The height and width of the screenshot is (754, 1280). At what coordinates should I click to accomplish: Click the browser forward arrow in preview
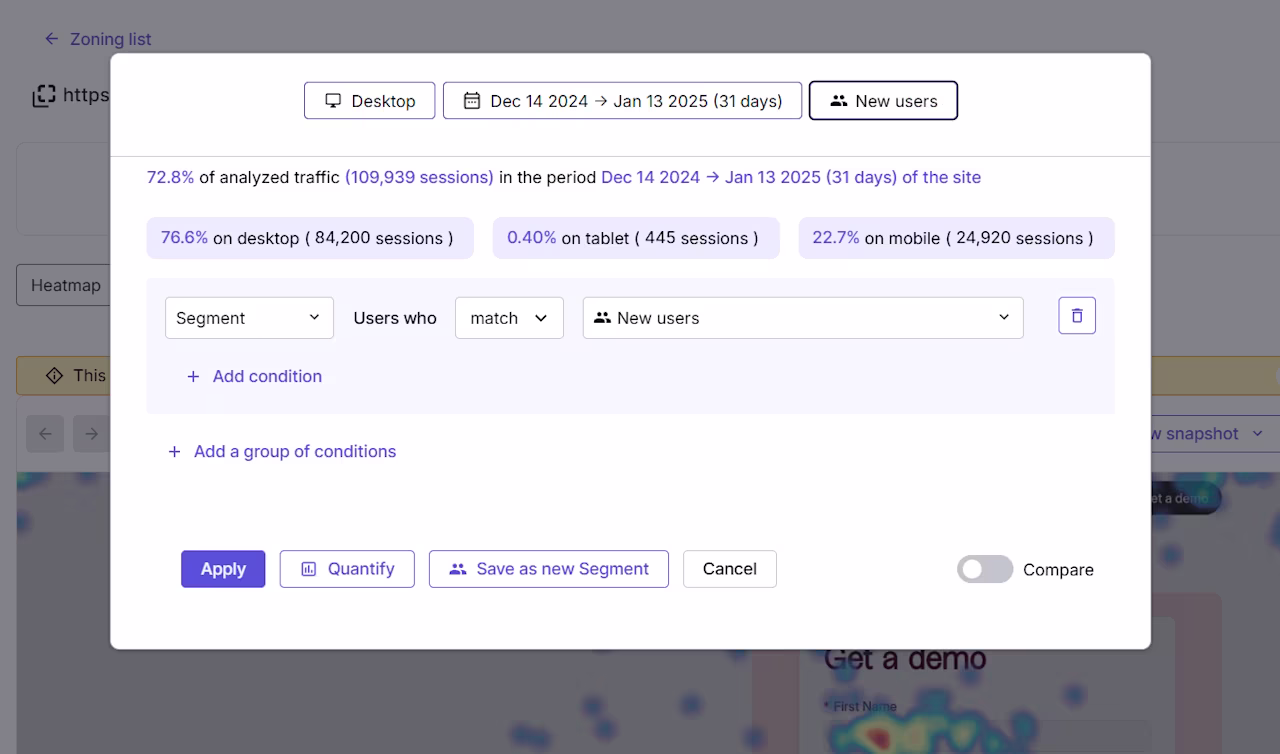tap(91, 434)
